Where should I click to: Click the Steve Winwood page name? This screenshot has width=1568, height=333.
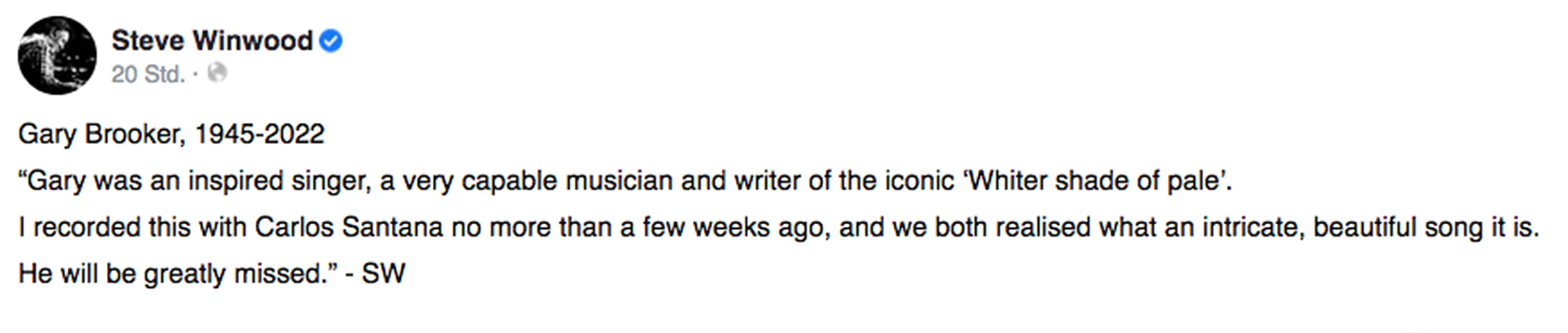pyautogui.click(x=212, y=41)
